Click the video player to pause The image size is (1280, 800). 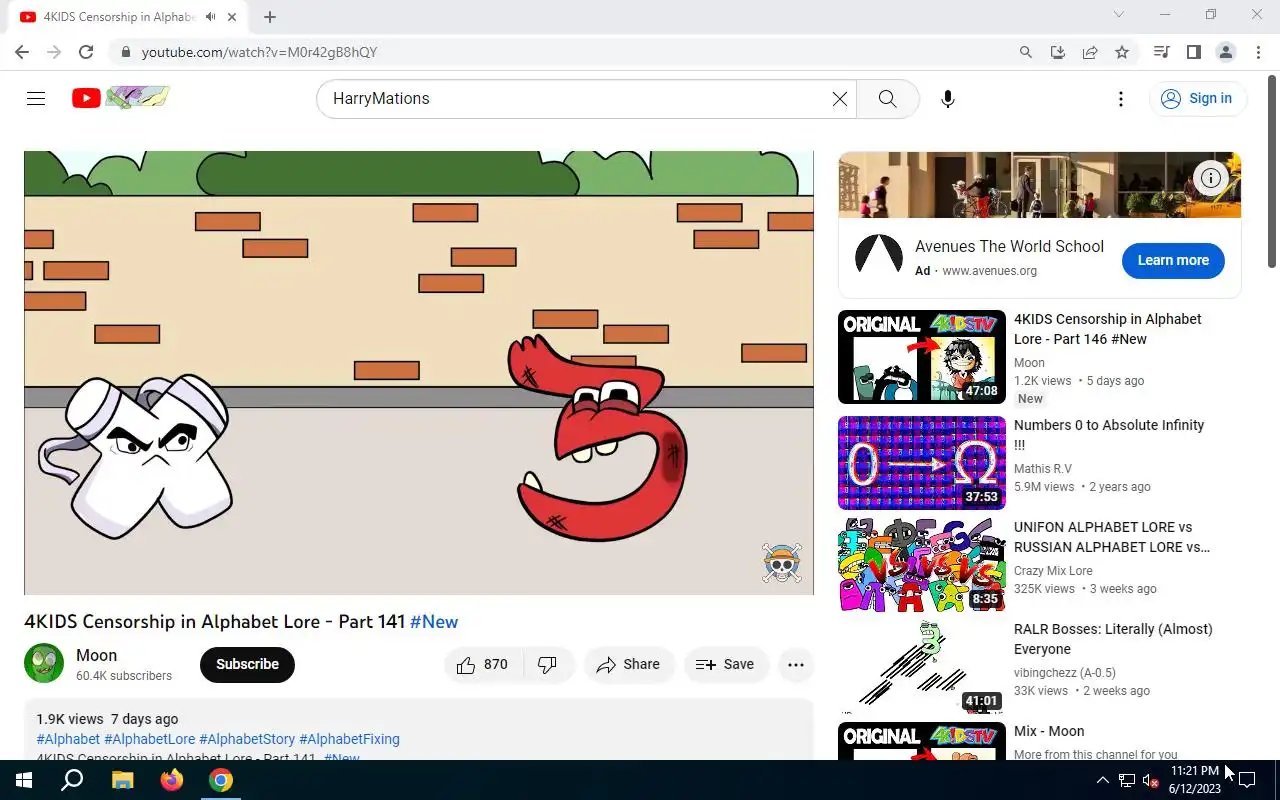click(x=418, y=373)
